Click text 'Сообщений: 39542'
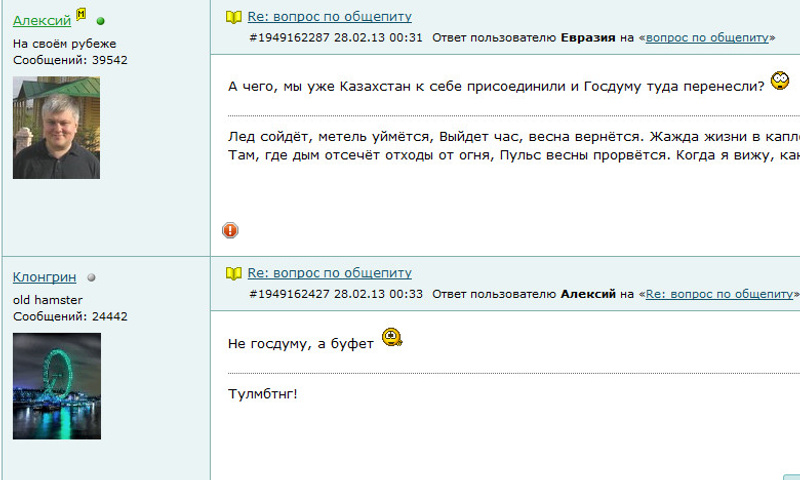The width and height of the screenshot is (800, 480). point(70,60)
